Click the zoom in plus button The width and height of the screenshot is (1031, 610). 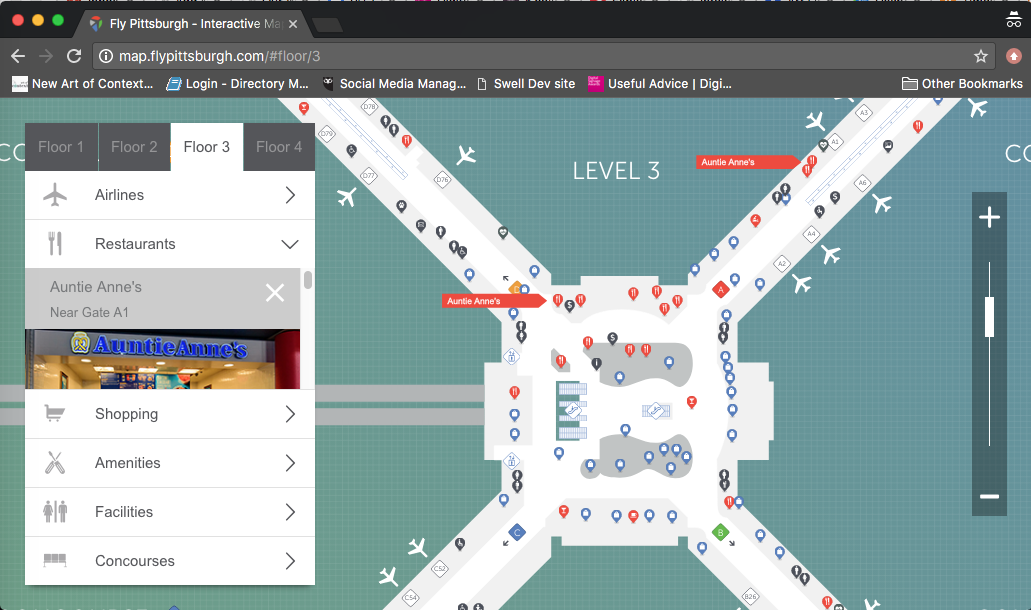coord(989,218)
